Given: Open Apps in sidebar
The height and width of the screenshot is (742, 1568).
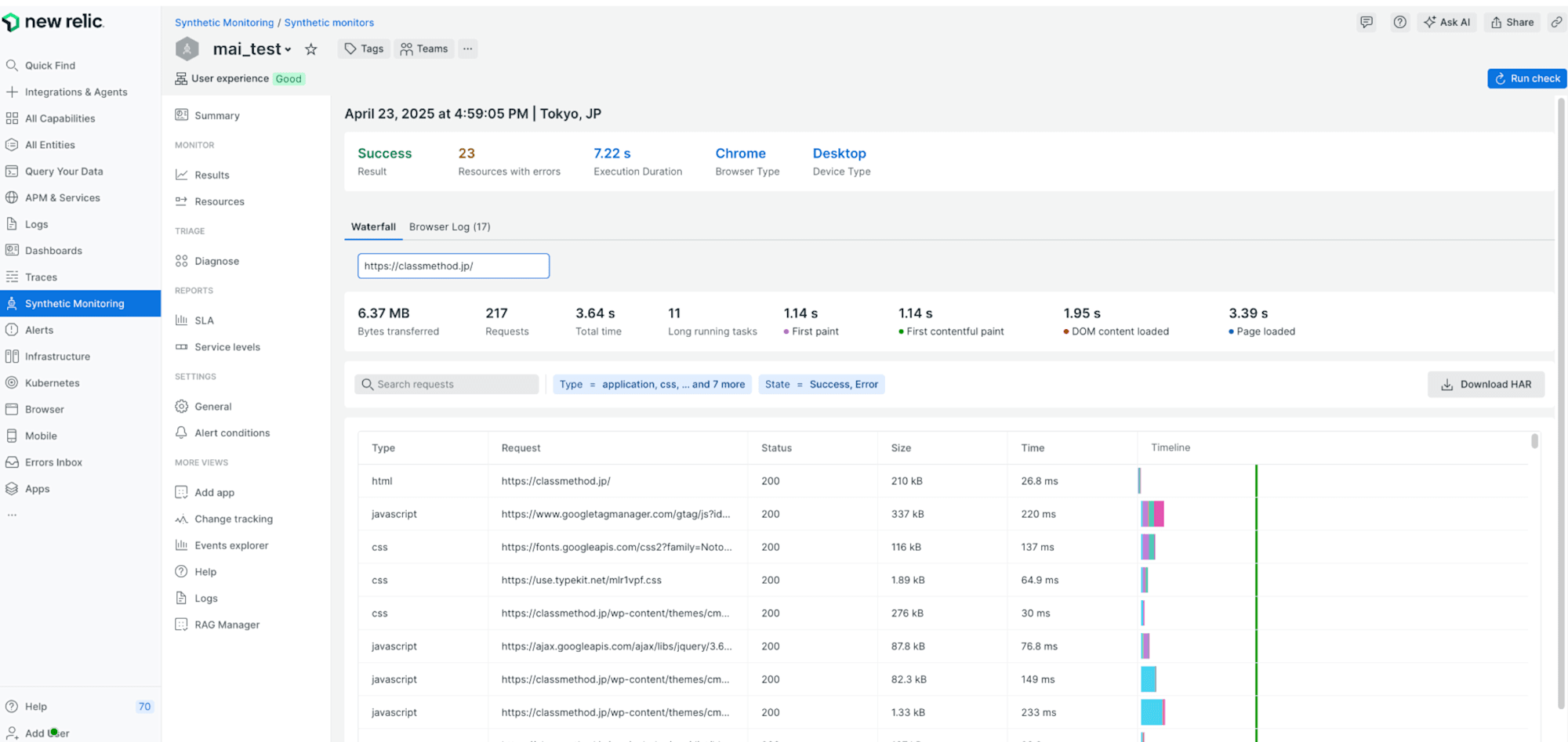Looking at the screenshot, I should click(x=37, y=489).
